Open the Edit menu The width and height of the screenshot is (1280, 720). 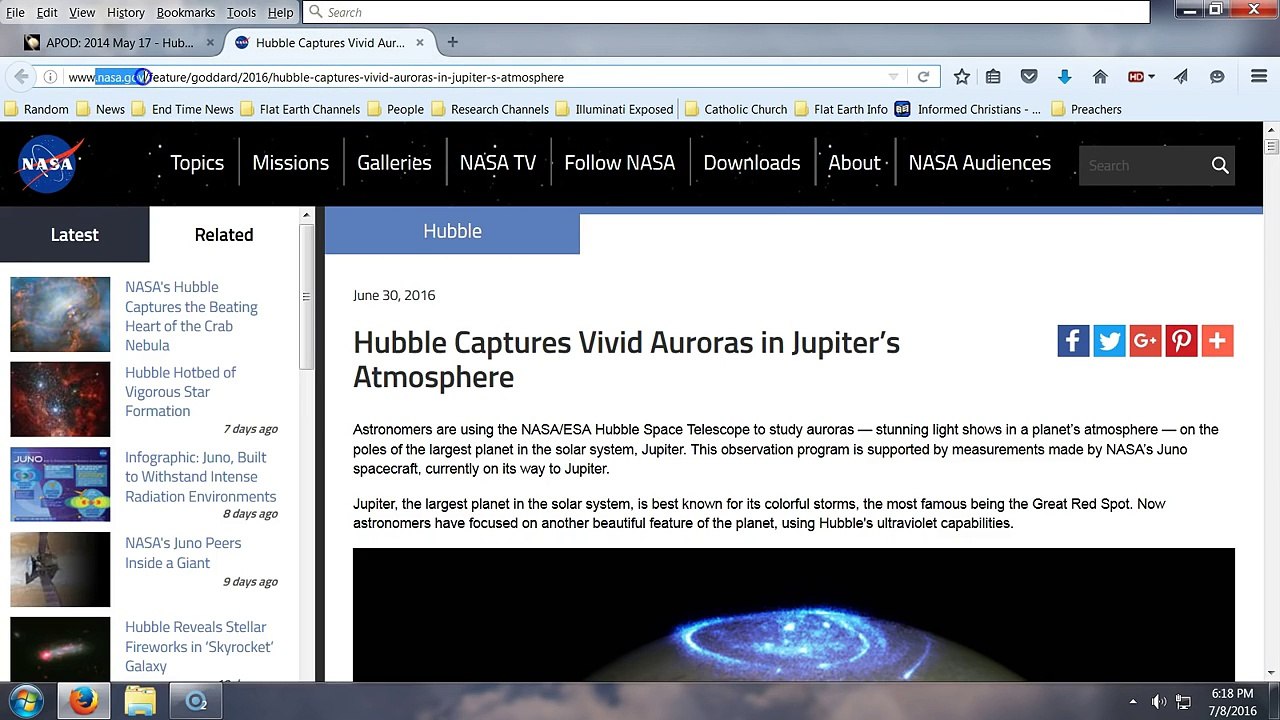click(x=47, y=12)
